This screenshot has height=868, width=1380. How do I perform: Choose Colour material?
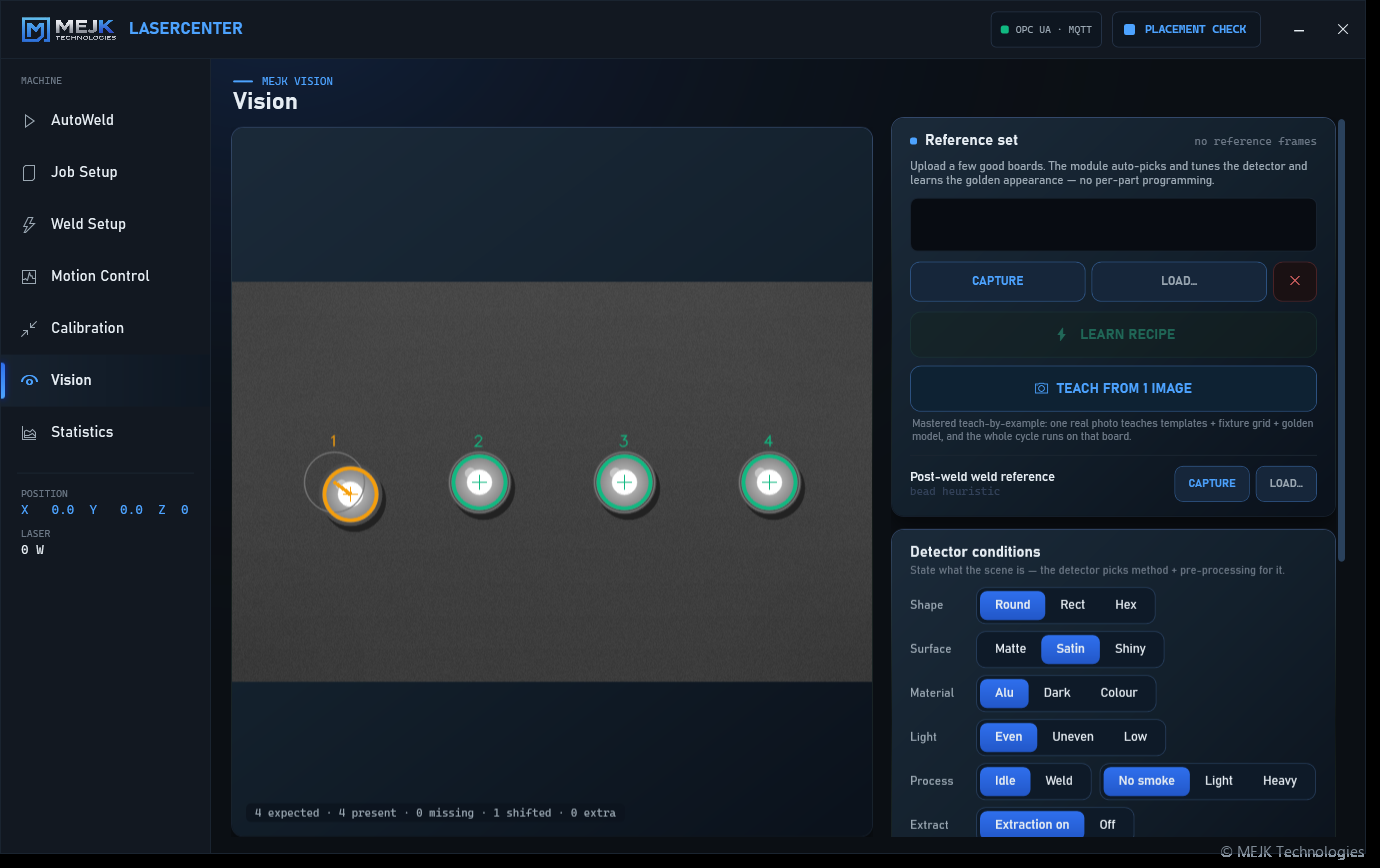(x=1119, y=693)
